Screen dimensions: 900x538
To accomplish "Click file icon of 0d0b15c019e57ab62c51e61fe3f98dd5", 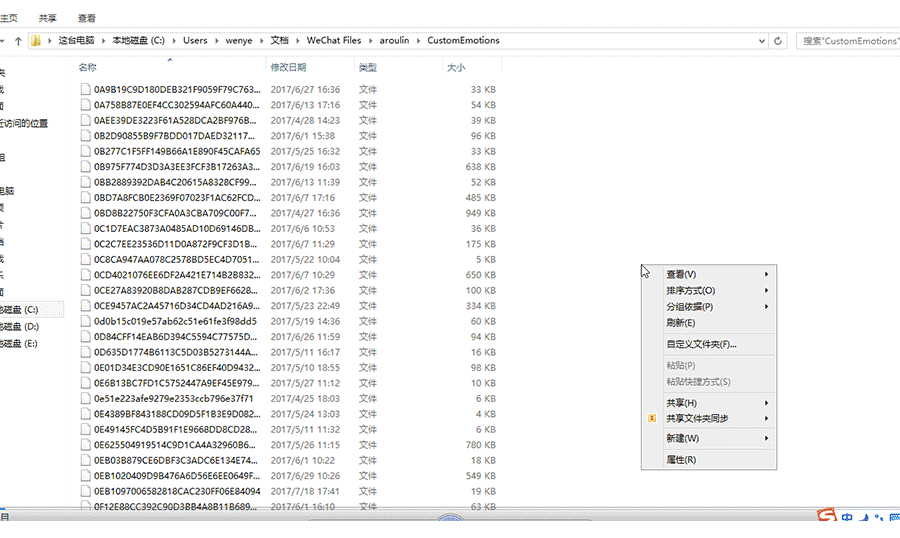I will pos(86,322).
